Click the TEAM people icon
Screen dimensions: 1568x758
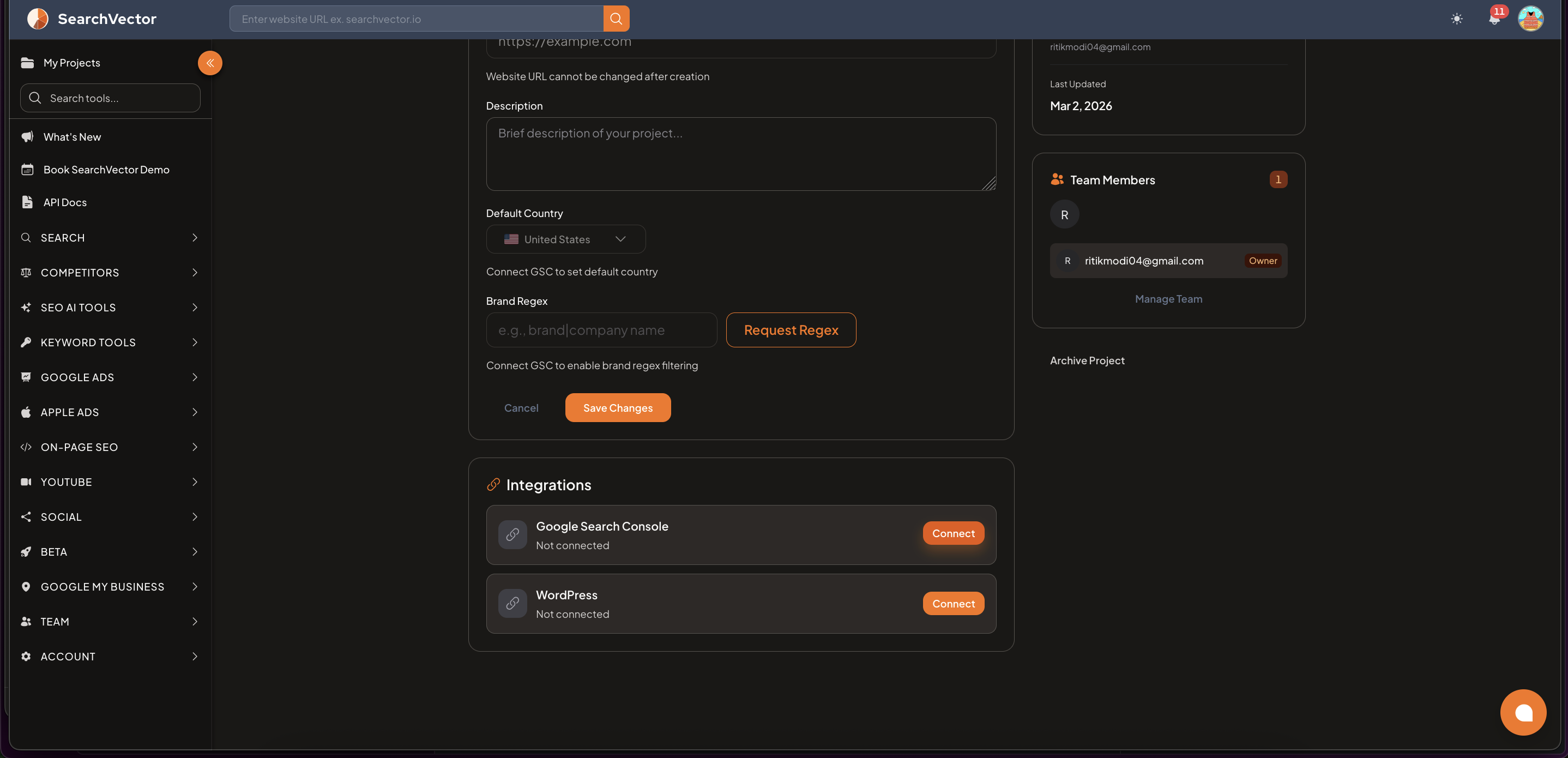coord(26,622)
